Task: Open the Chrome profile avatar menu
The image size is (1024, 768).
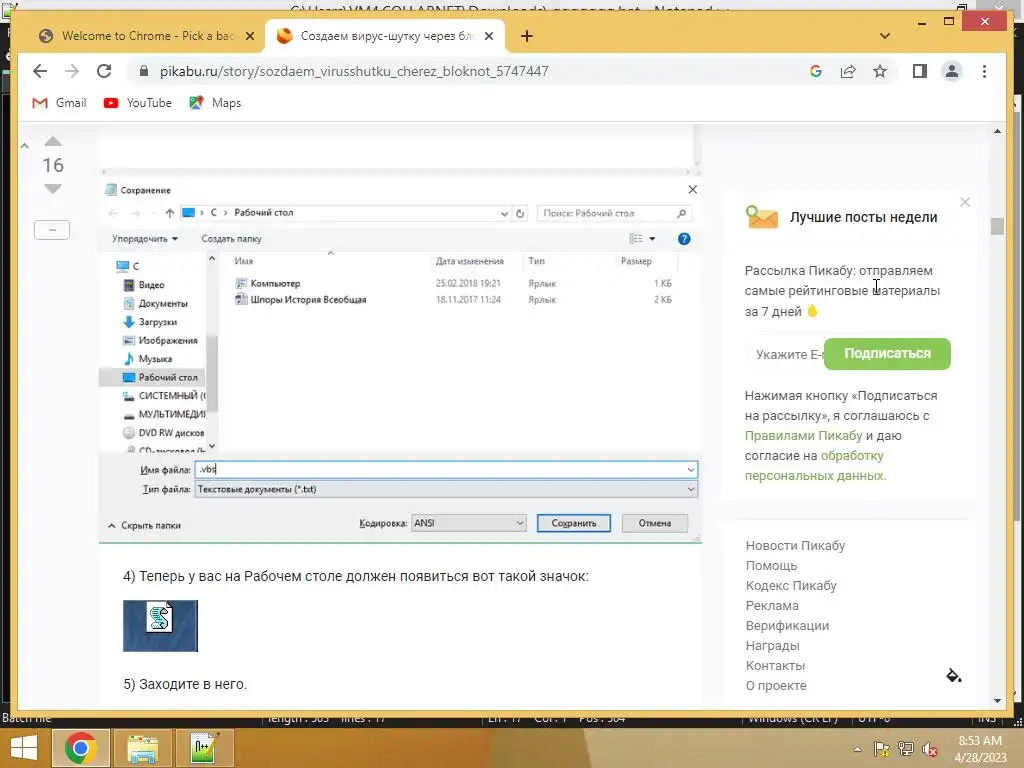Action: click(952, 71)
